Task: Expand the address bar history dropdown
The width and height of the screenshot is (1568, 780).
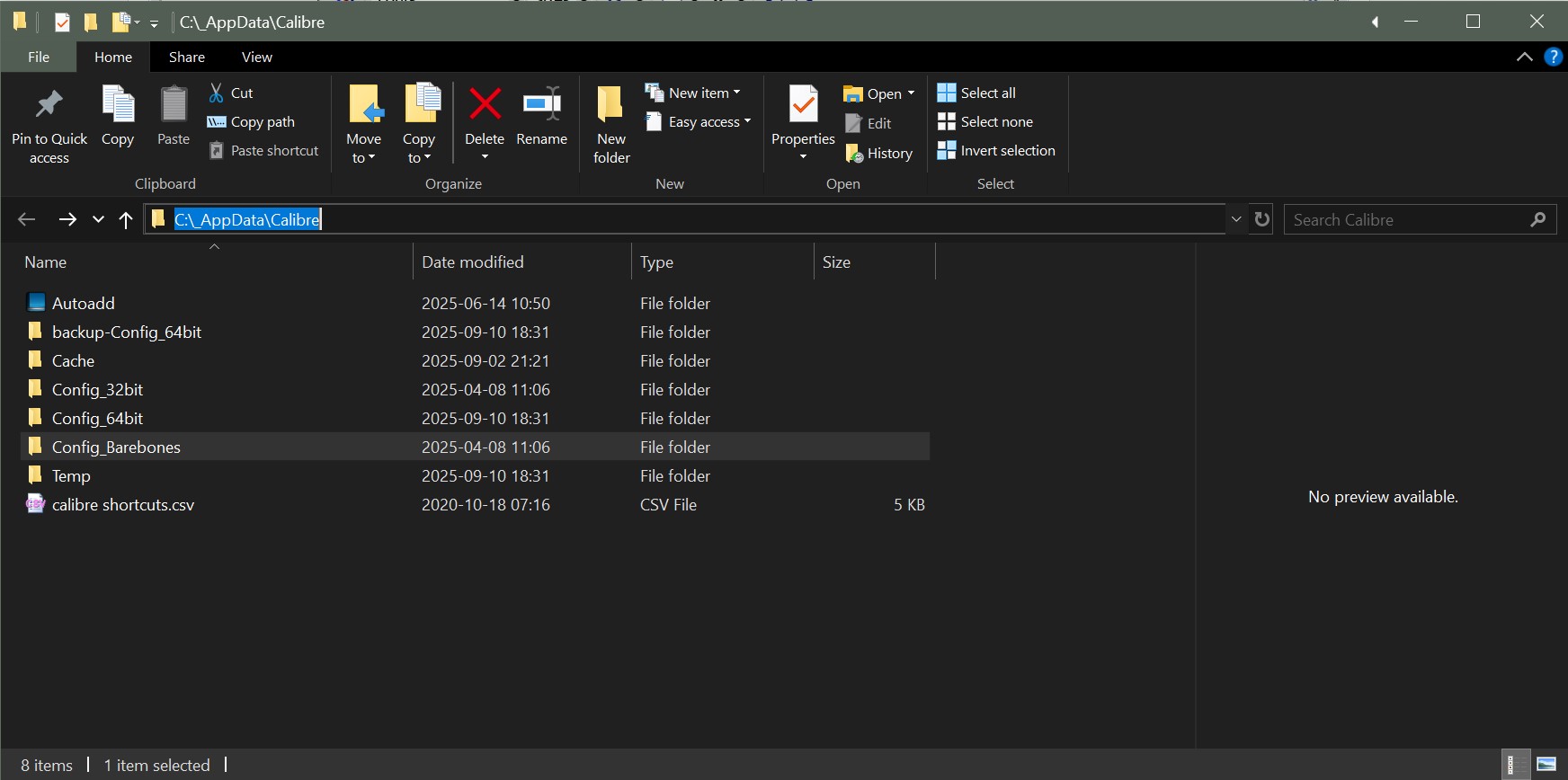Action: 1236,219
